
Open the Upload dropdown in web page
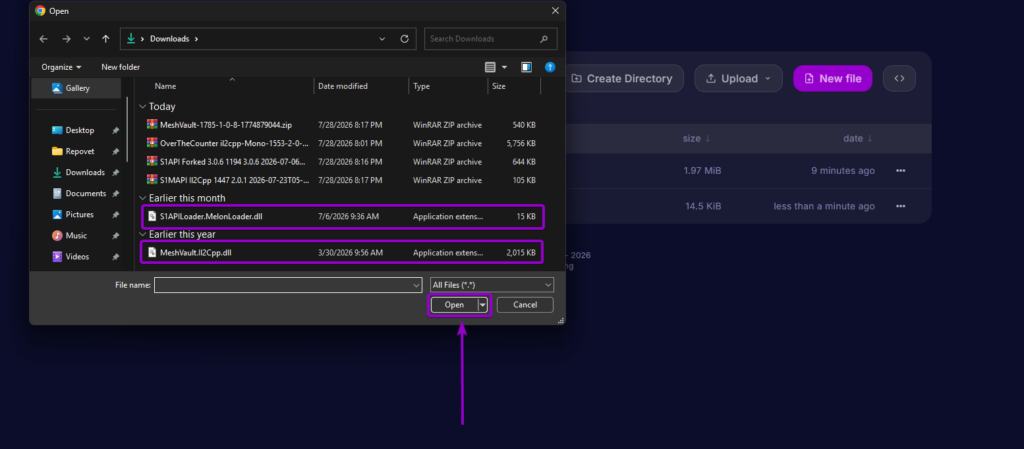click(738, 78)
